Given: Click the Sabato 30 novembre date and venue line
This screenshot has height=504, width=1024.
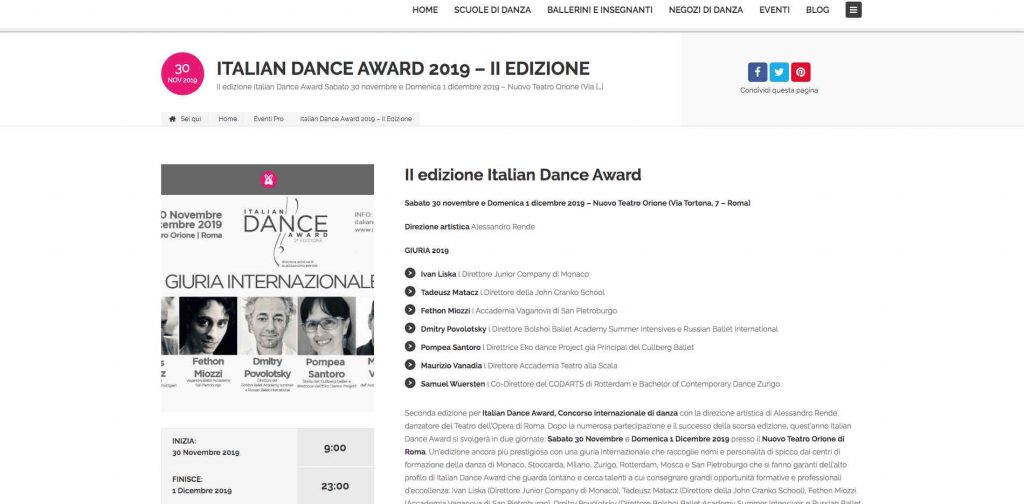Looking at the screenshot, I should coord(577,203).
